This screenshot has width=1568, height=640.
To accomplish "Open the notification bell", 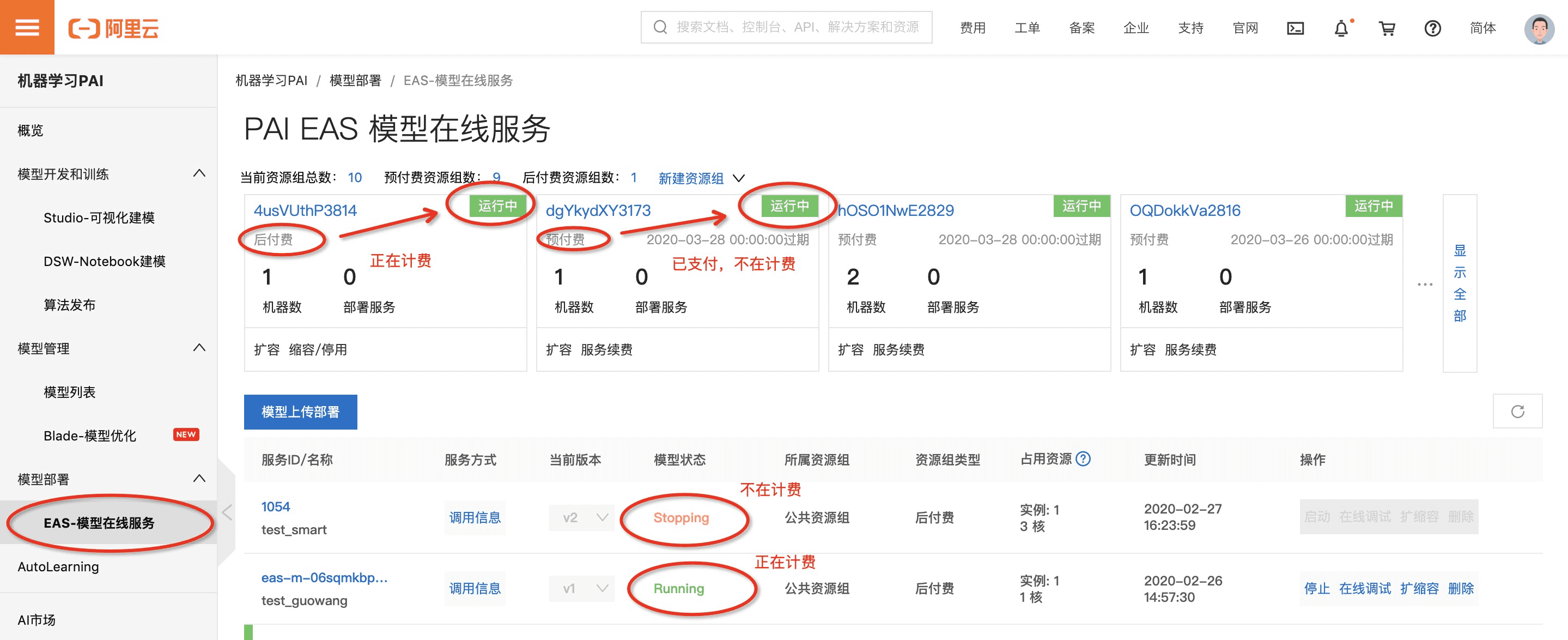I will (1341, 28).
